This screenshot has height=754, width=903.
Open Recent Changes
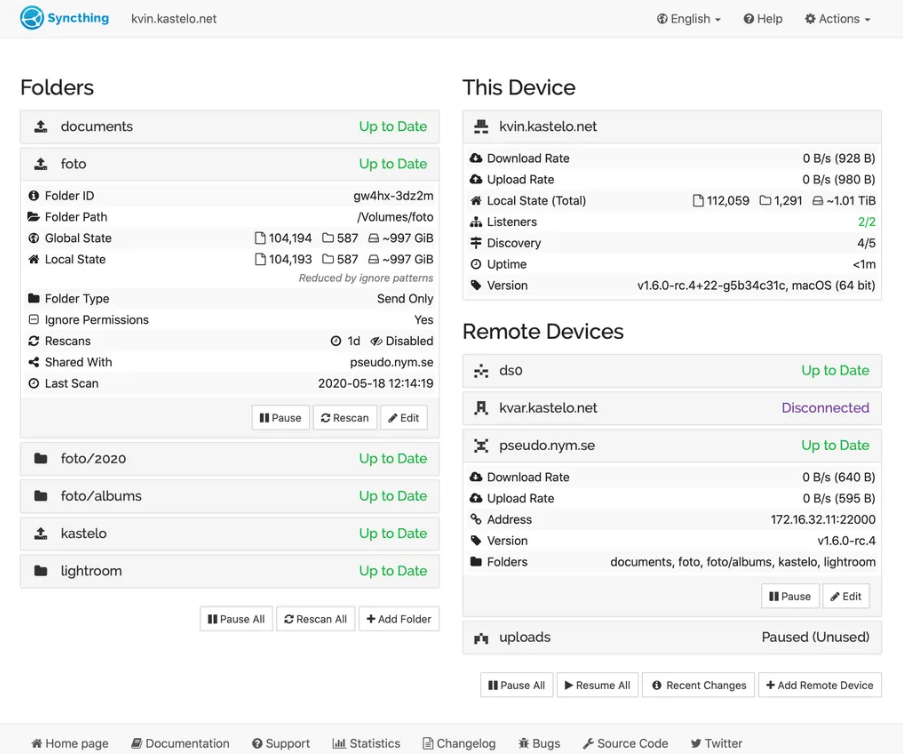[699, 685]
